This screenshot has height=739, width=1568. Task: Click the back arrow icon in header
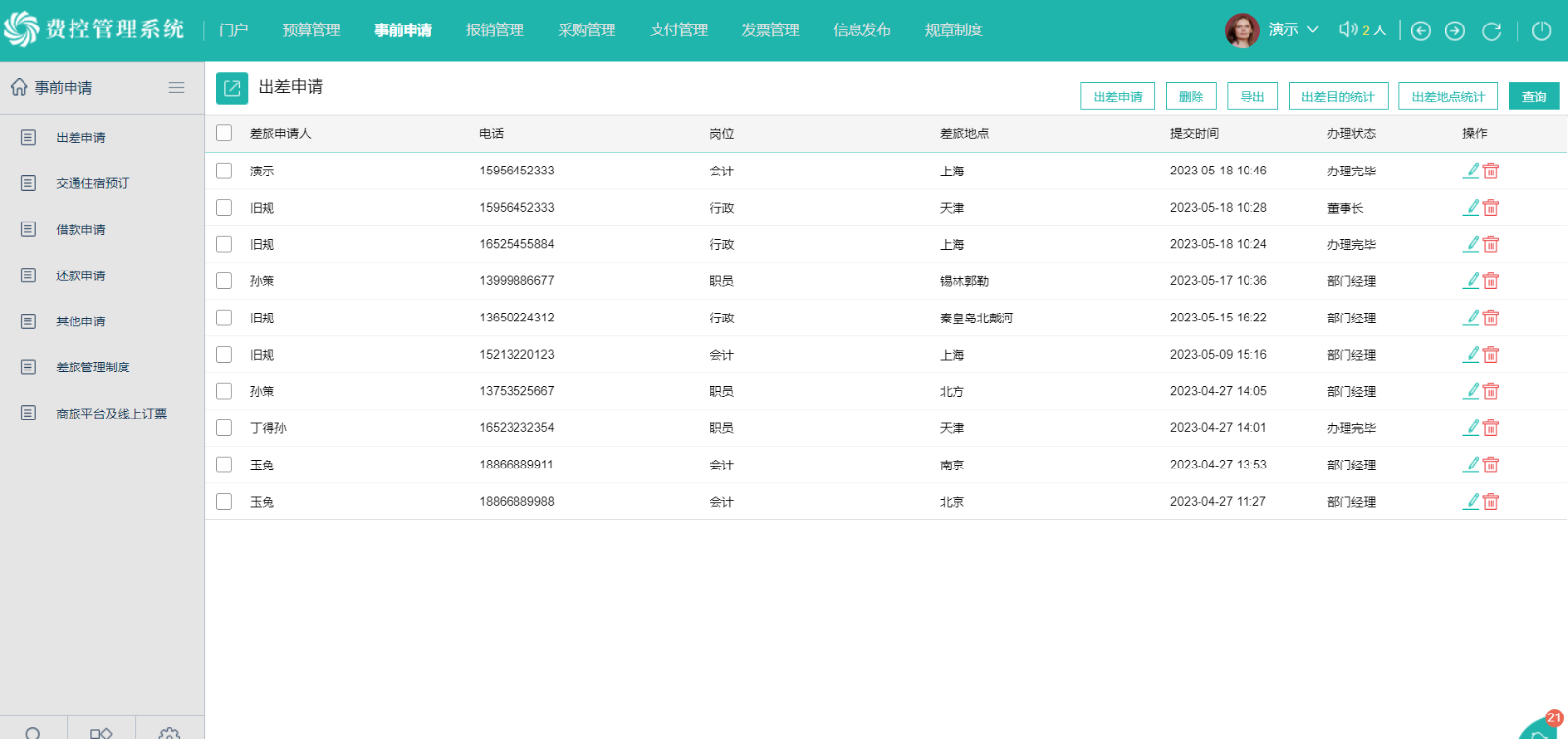click(1421, 31)
